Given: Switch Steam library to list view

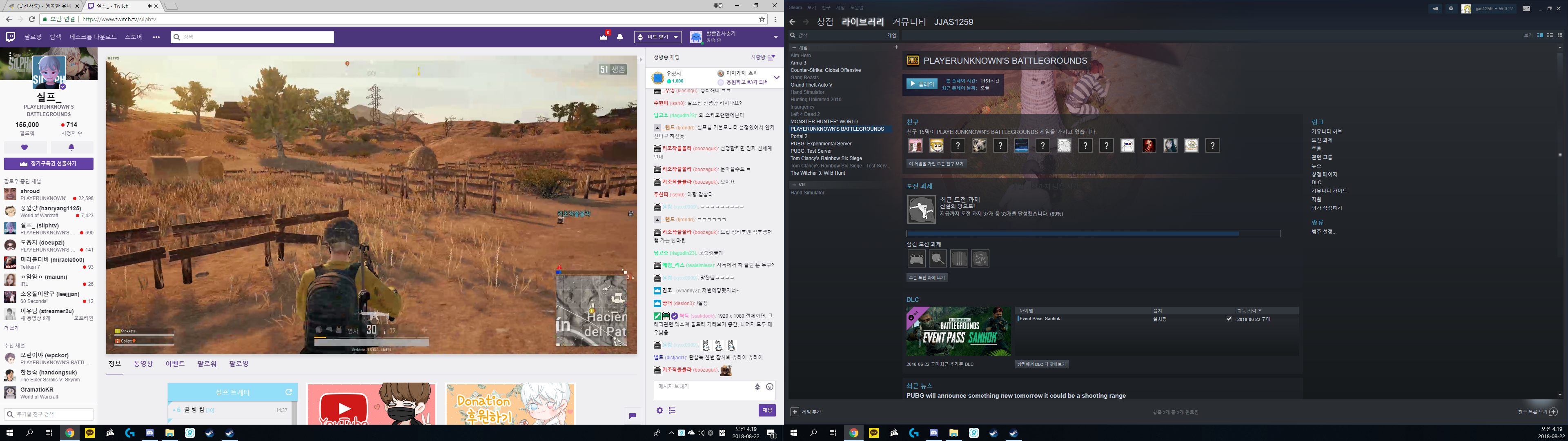Looking at the screenshot, I should 1550,36.
